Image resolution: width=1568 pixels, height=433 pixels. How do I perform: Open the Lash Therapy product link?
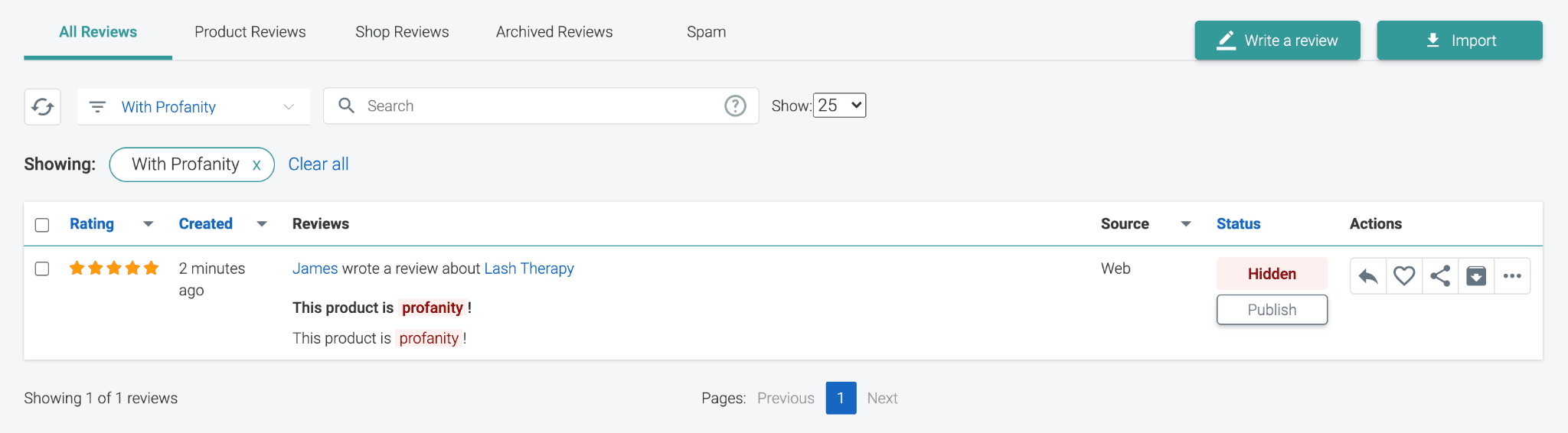click(529, 269)
